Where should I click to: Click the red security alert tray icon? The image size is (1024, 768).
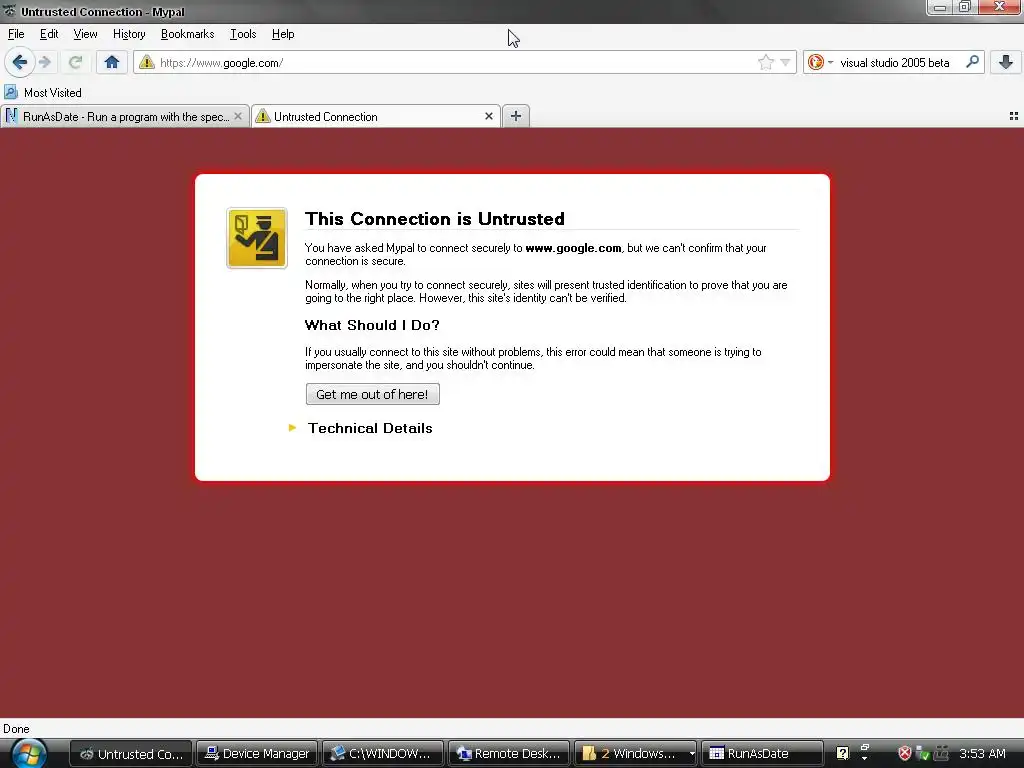(904, 754)
